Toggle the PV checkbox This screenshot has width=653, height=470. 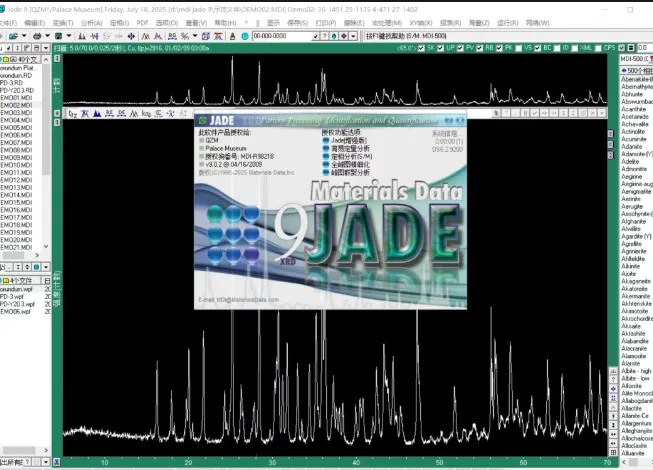coord(460,48)
